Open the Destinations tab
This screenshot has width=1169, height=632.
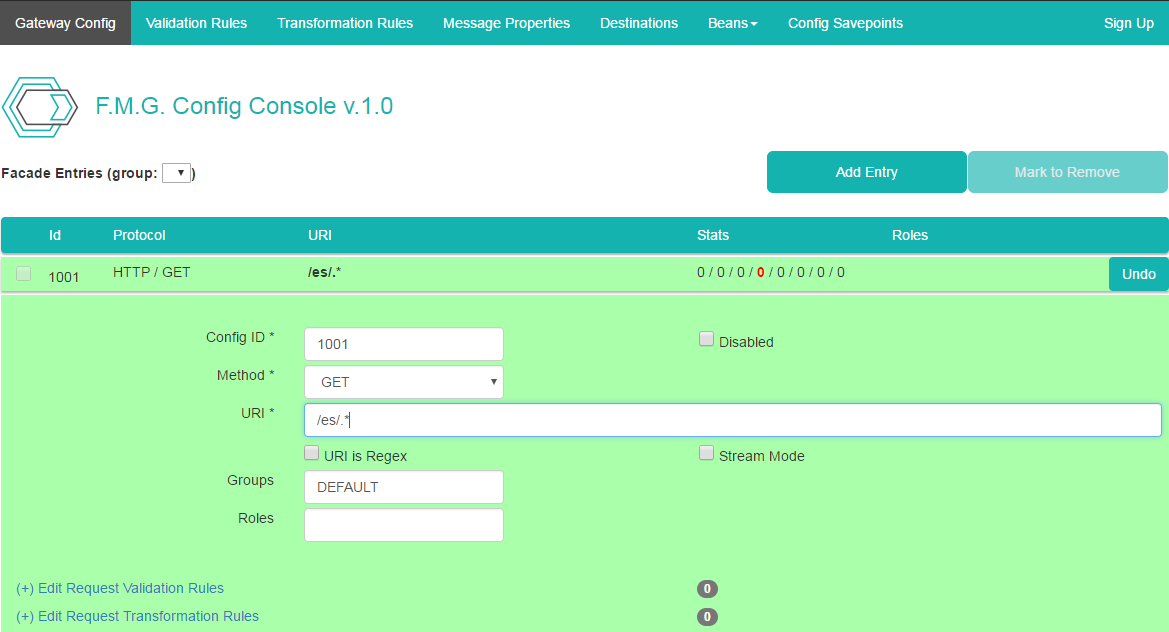click(x=638, y=23)
